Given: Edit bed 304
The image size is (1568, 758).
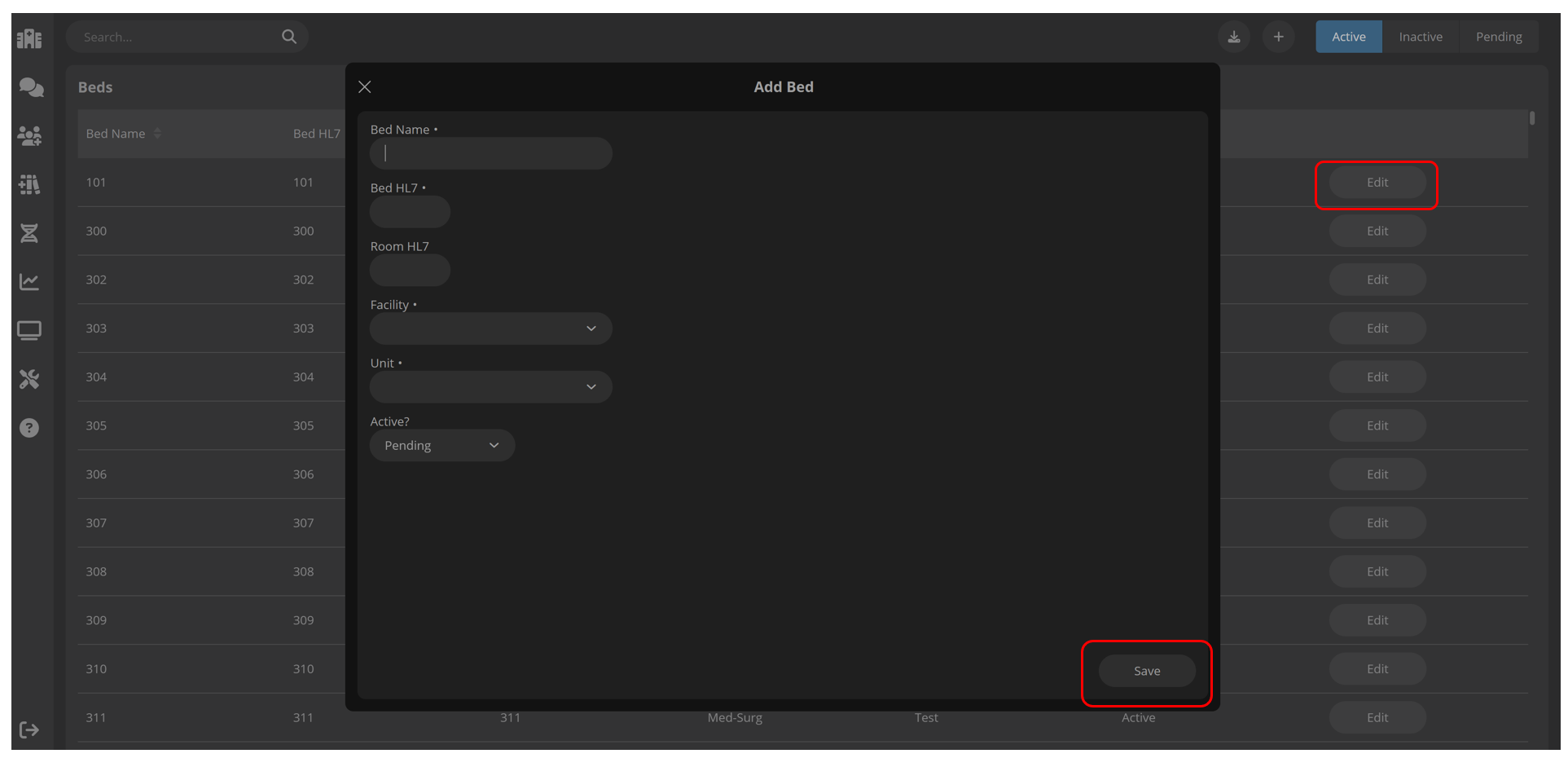Looking at the screenshot, I should pyautogui.click(x=1377, y=377).
